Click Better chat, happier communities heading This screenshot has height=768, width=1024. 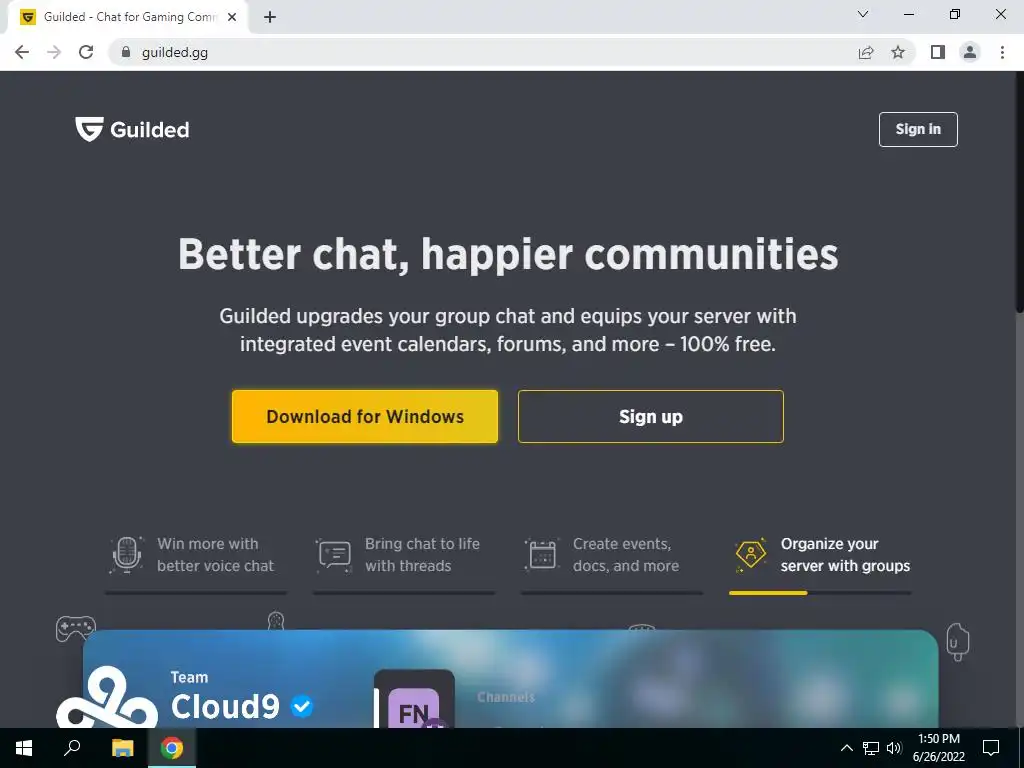pyautogui.click(x=508, y=254)
